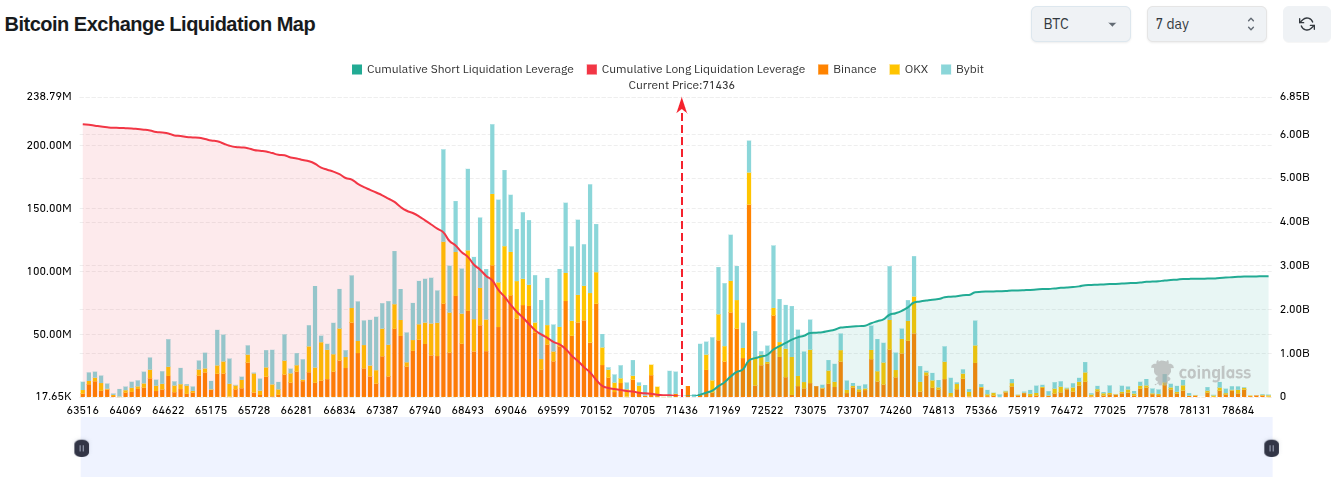
Task: Open the BTC coin dropdown
Action: point(1080,24)
